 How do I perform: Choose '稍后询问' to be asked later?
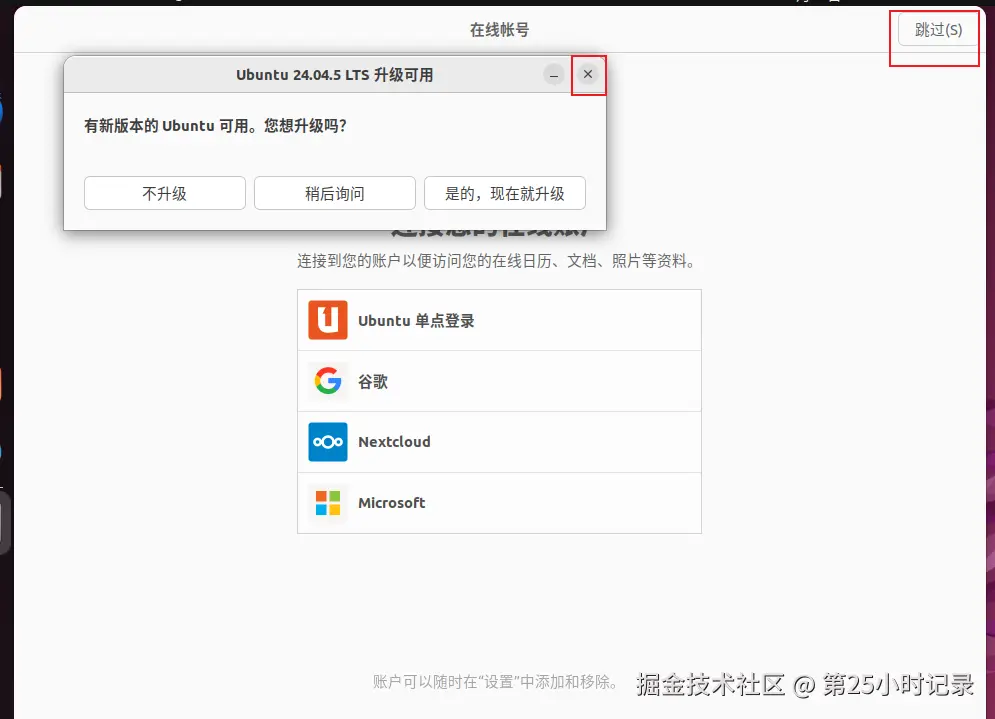tap(334, 193)
